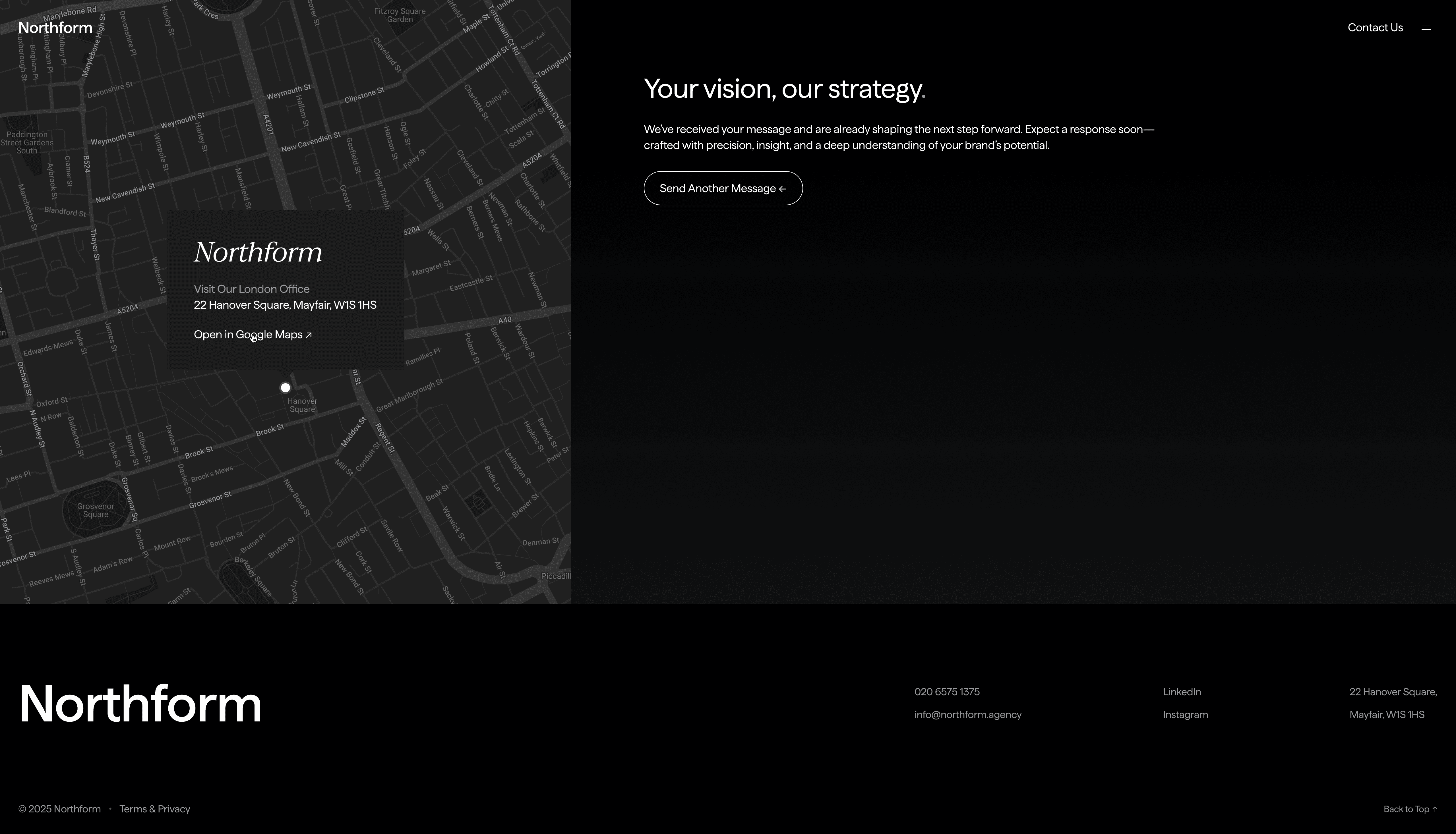Open Terms & Privacy link
Image resolution: width=1456 pixels, height=834 pixels.
coord(155,809)
